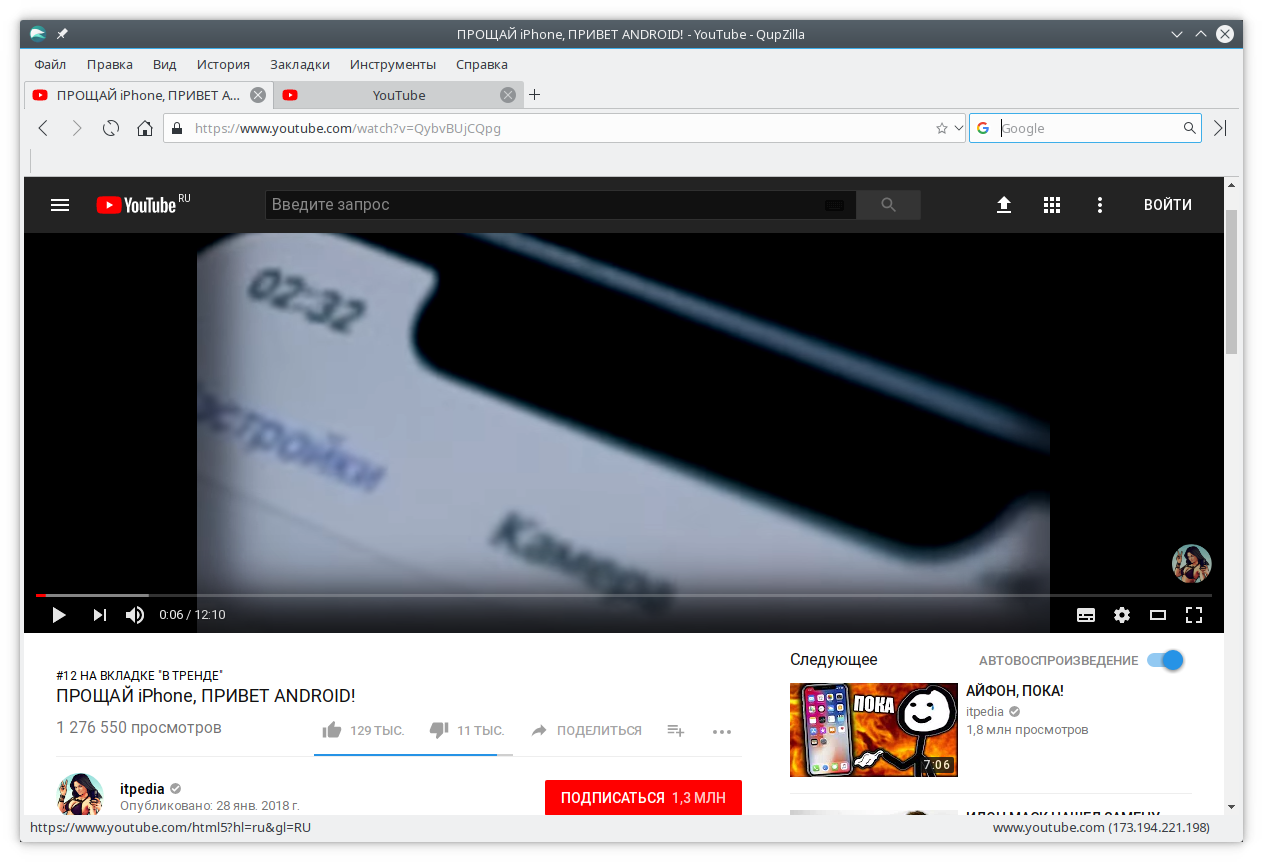
Task: Toggle theater mode view
Action: pyautogui.click(x=1158, y=615)
